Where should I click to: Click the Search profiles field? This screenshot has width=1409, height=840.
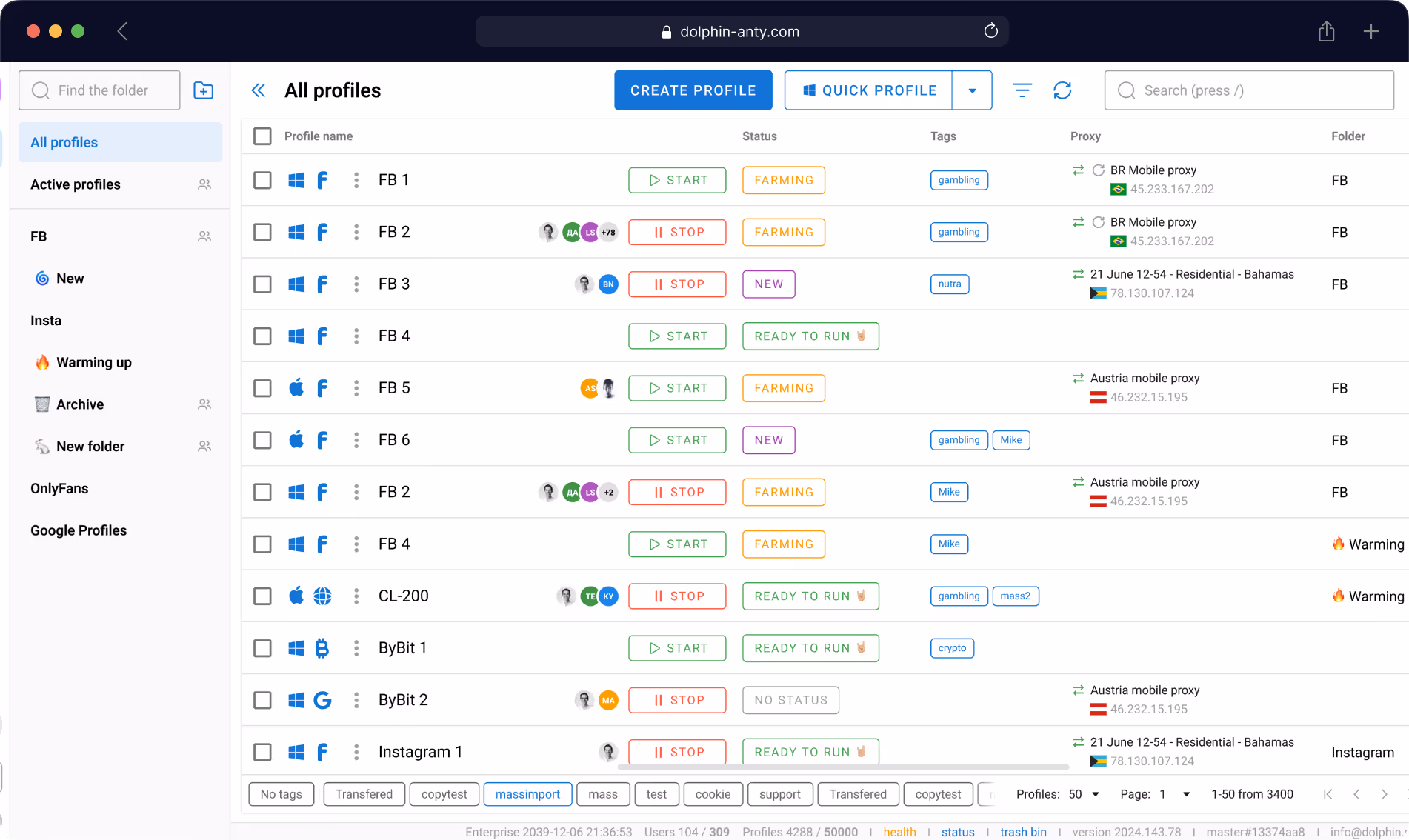[x=1249, y=90]
